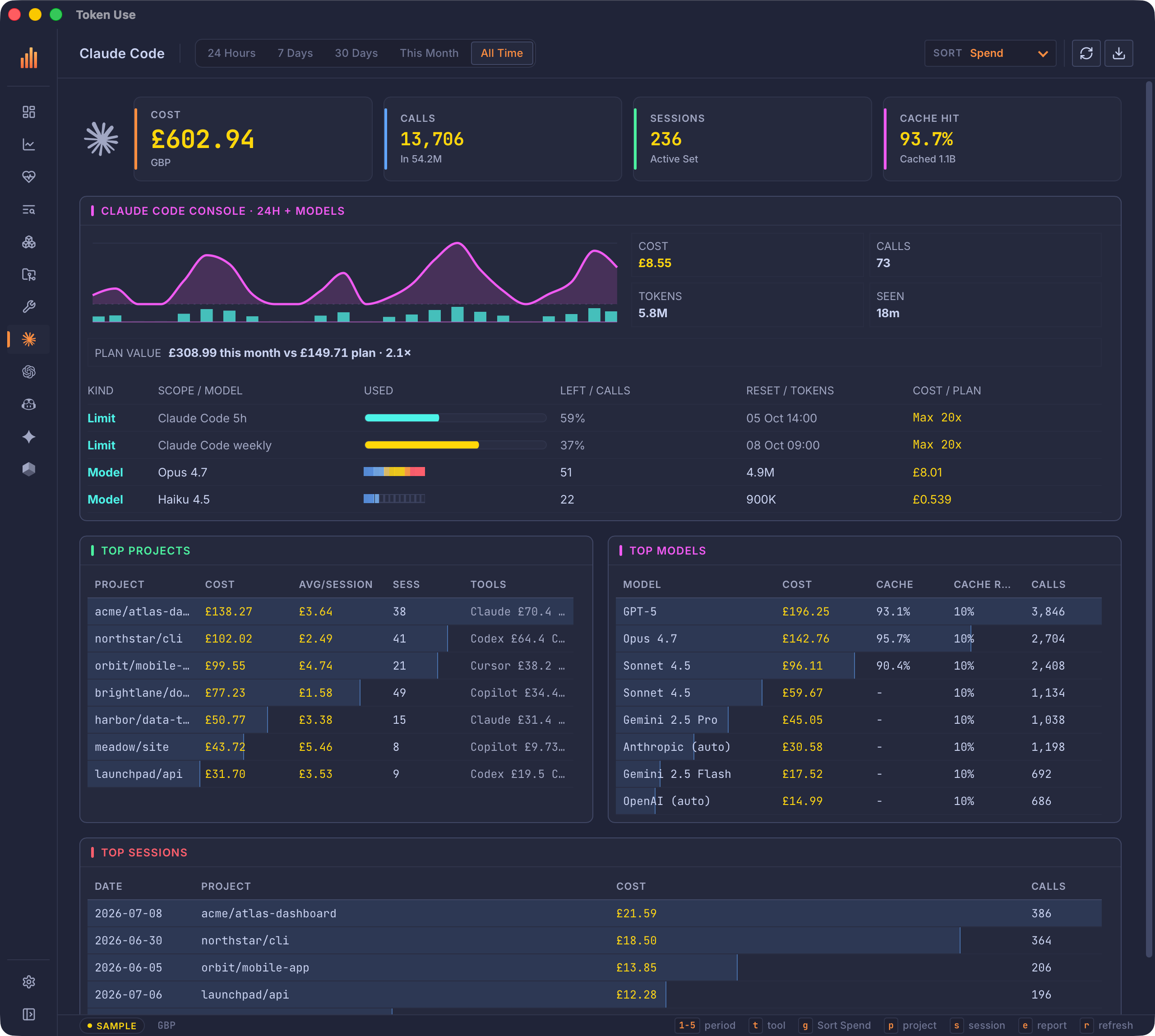Select the Anthropic (auto) model row
The width and height of the screenshot is (1155, 1036).
point(859,747)
